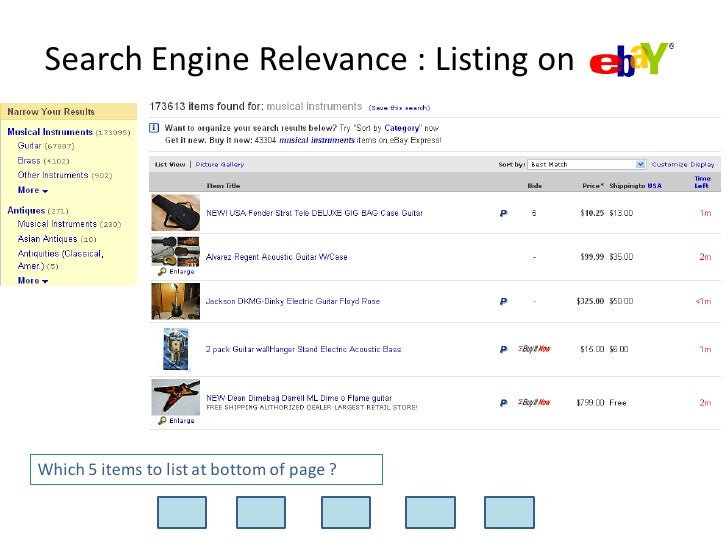Open 2 pack Guitar wallHanger Stand listing
Image resolution: width=728 pixels, height=546 pixels.
tap(303, 349)
